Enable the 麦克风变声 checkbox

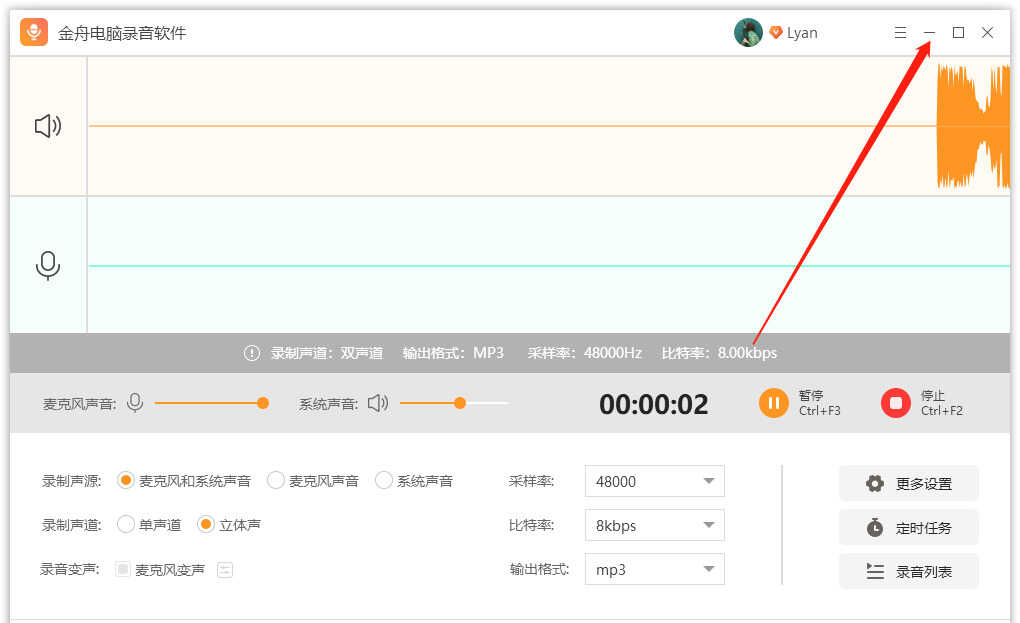click(123, 570)
